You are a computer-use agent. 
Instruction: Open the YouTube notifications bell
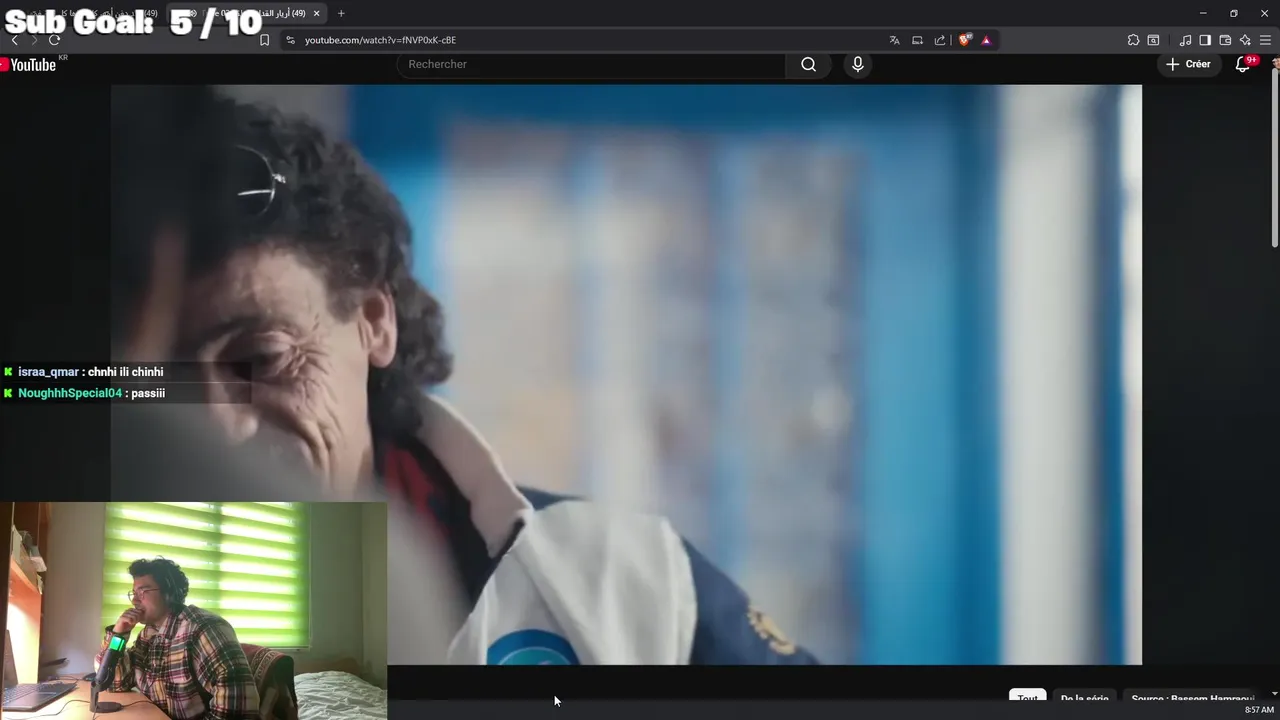point(1242,64)
